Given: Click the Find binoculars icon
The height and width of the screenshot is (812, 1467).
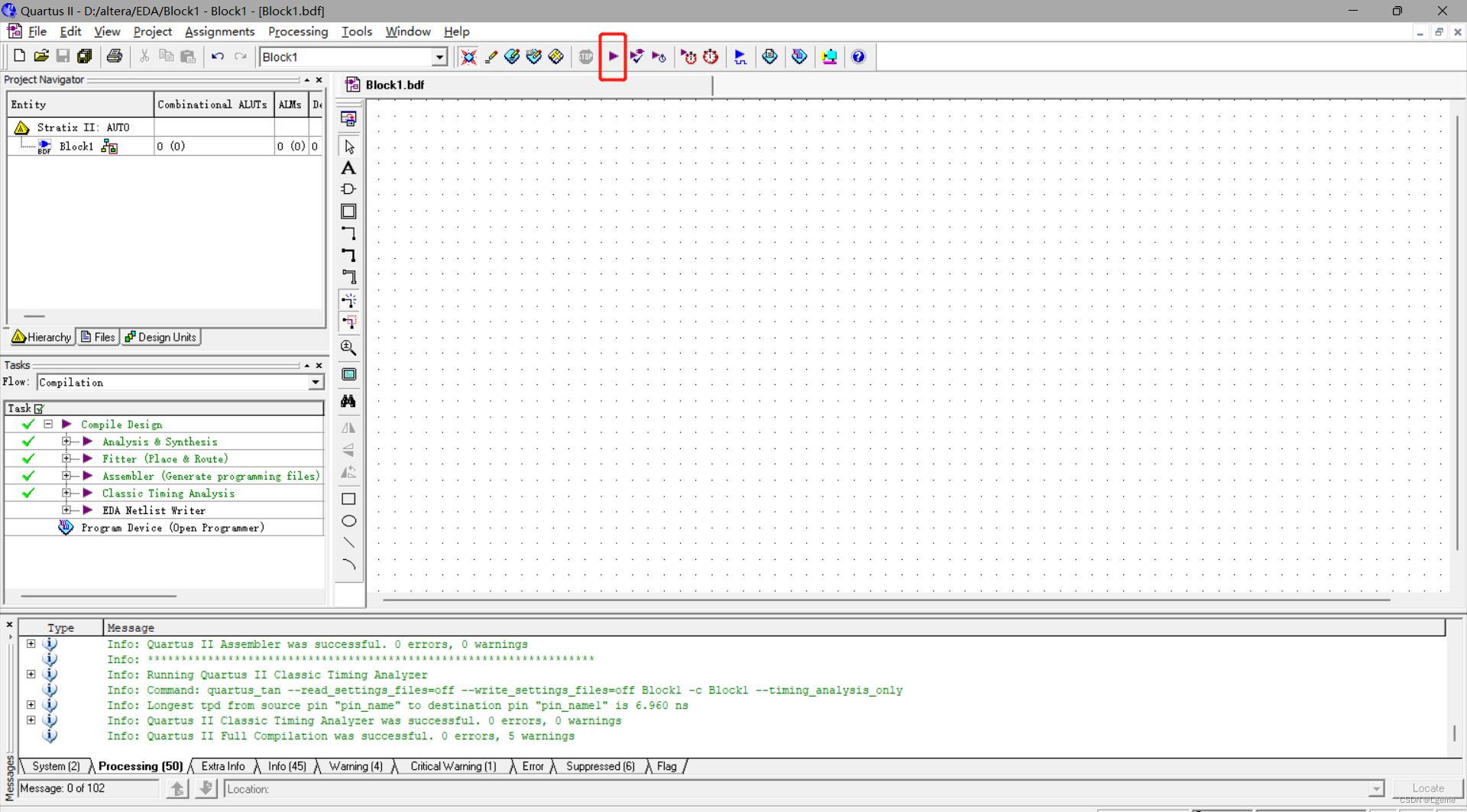Looking at the screenshot, I should 348,400.
